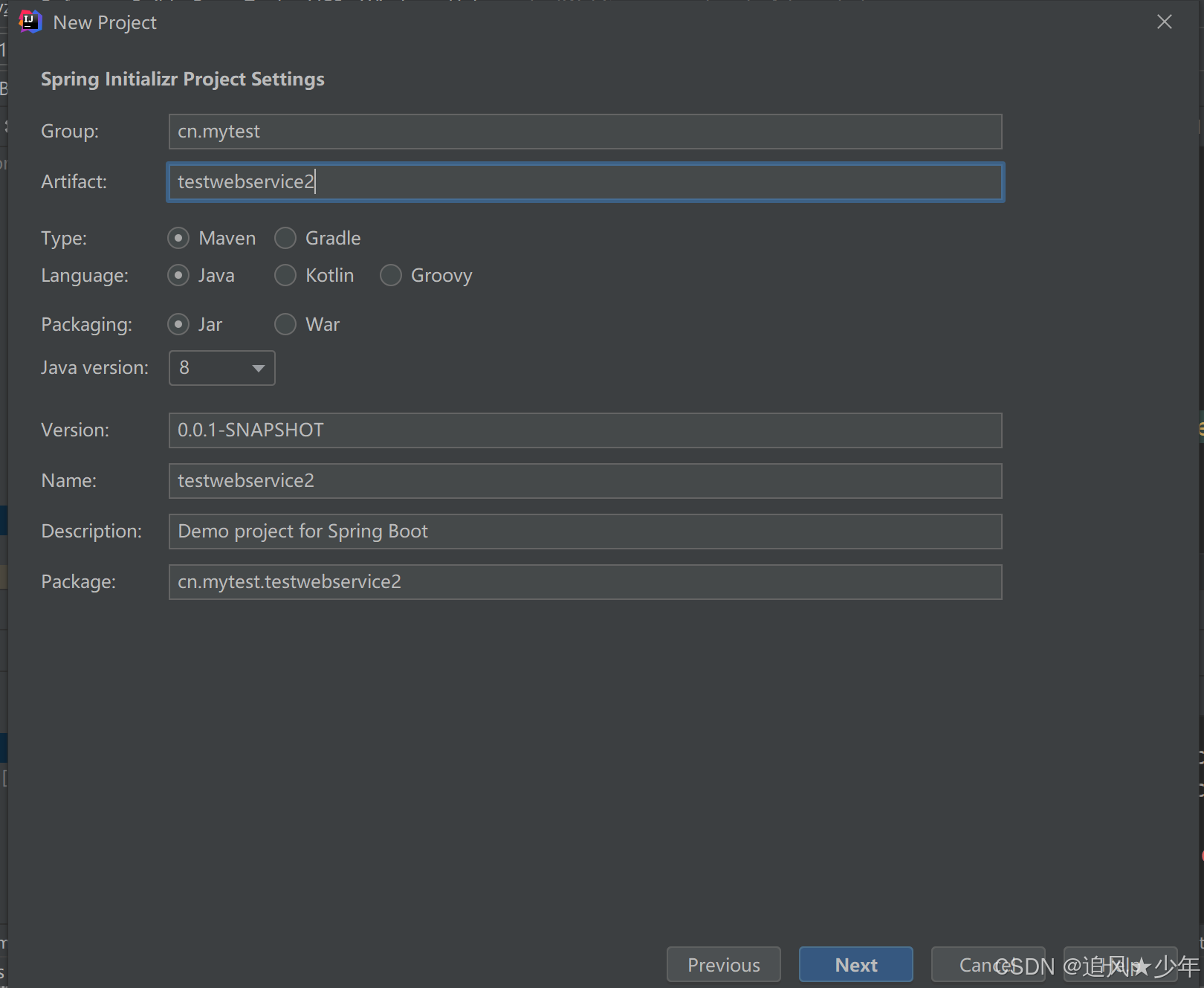Edit the Version field 0.0.1-SNAPSHOT
Image resolution: width=1204 pixels, height=988 pixels.
586,430
